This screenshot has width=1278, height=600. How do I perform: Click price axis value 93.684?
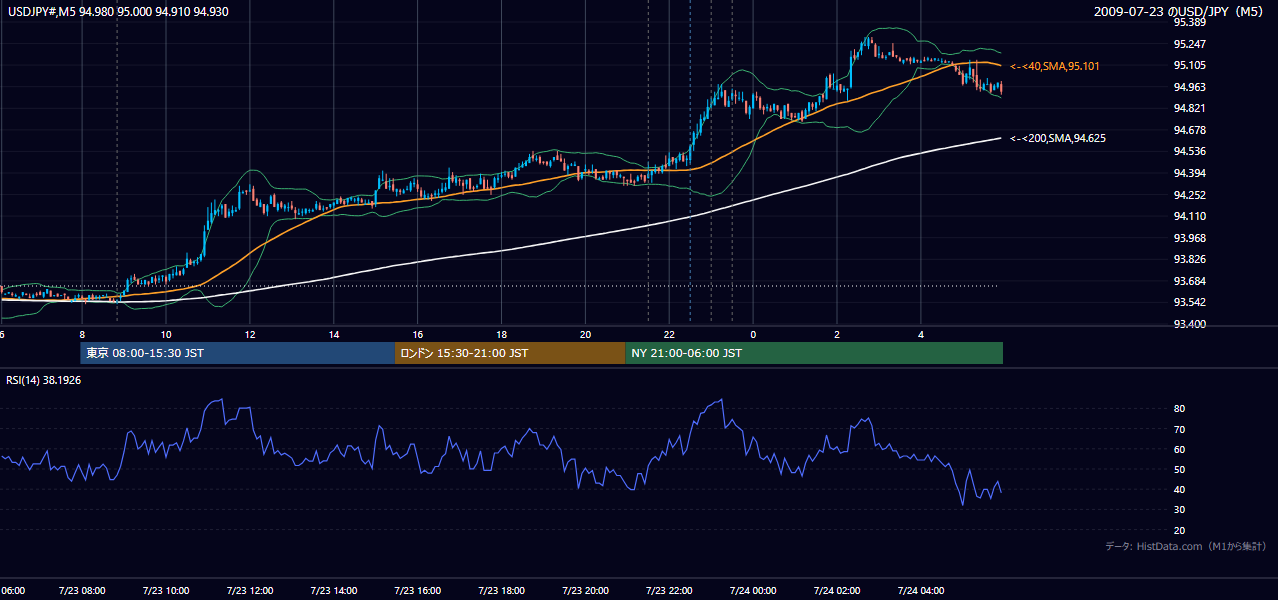point(1191,281)
